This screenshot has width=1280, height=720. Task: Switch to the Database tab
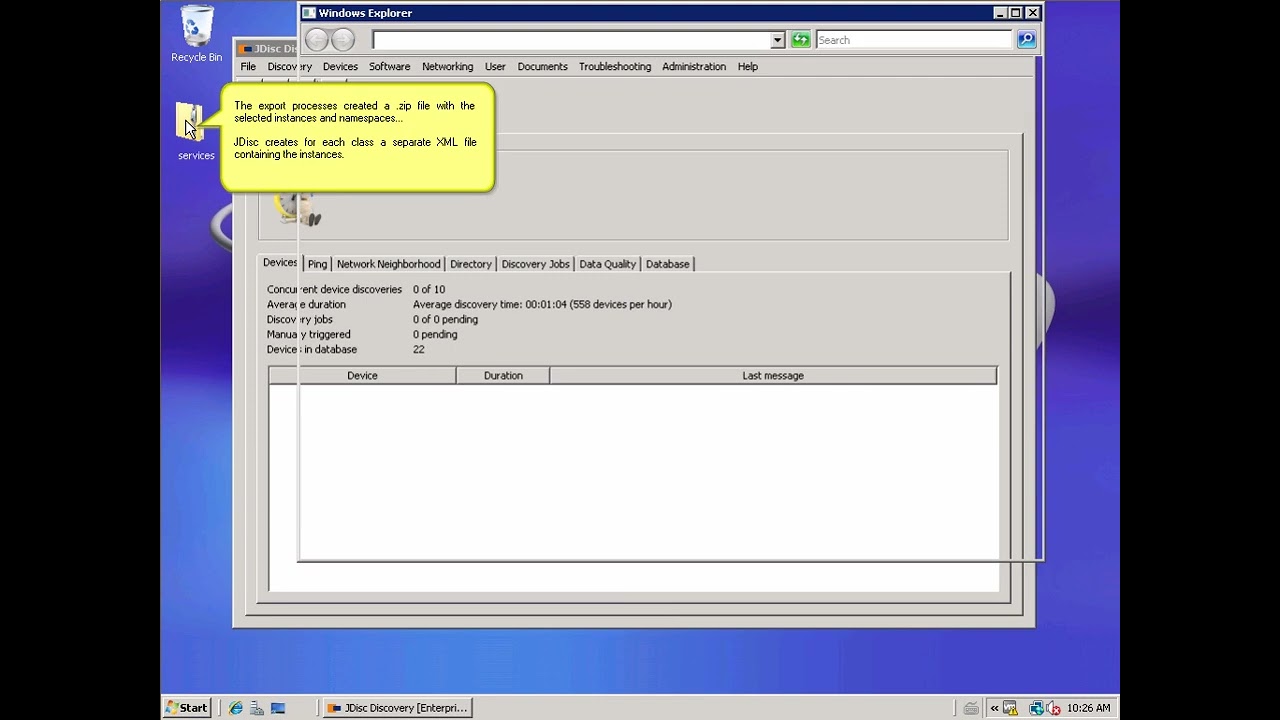click(x=667, y=264)
